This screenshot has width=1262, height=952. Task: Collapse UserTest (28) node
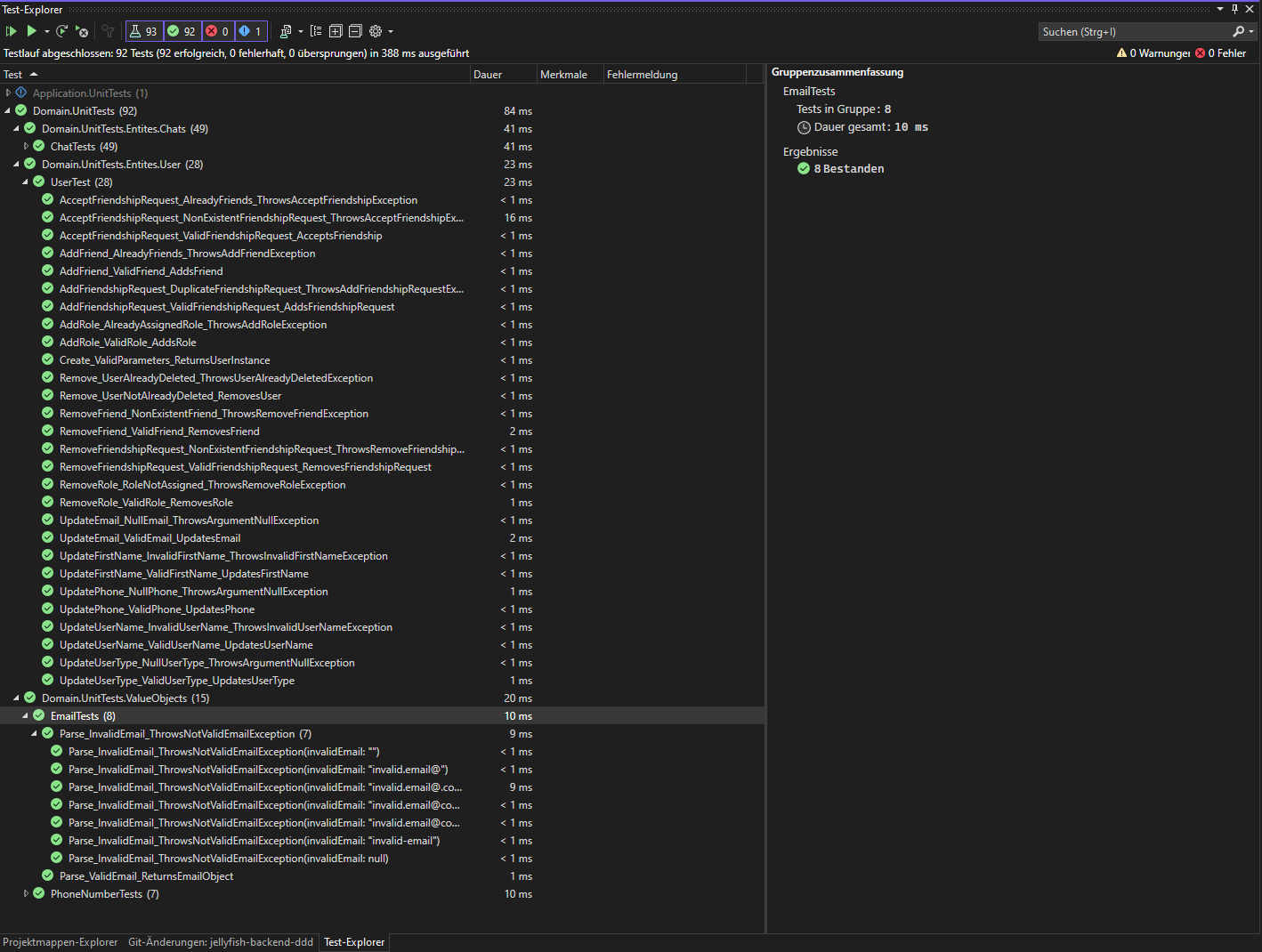(x=26, y=182)
